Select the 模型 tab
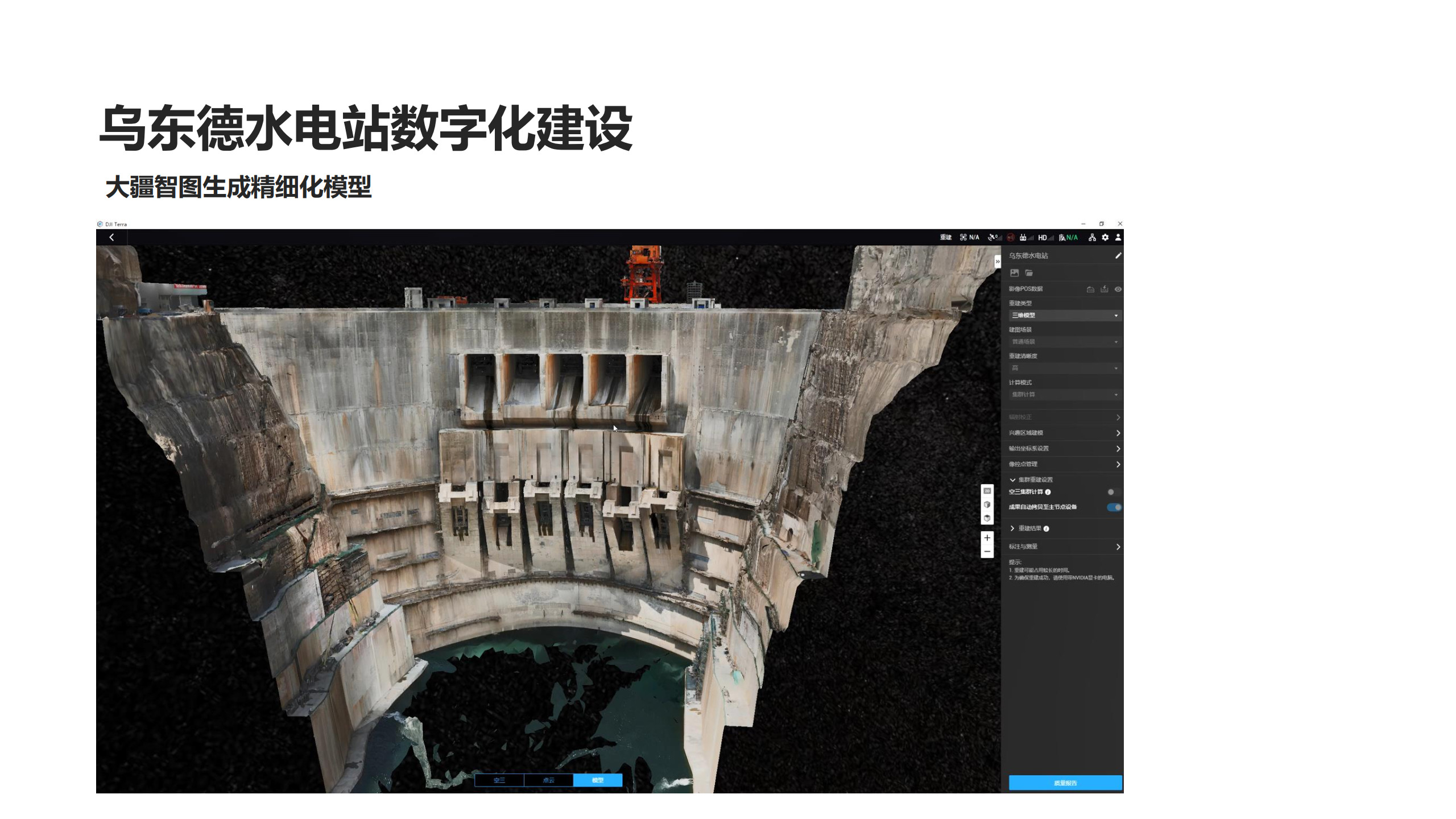 click(598, 780)
